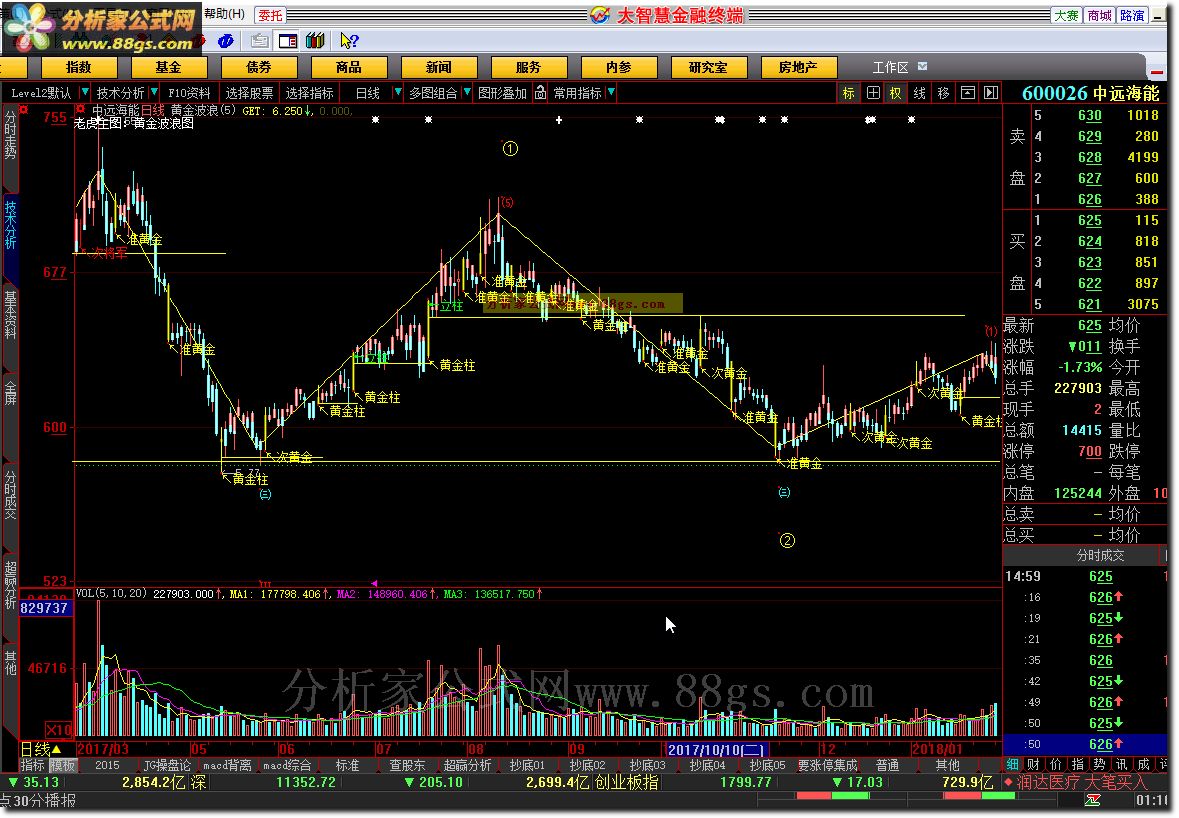
Task: Switch to 模板 bottom tab
Action: 62,765
